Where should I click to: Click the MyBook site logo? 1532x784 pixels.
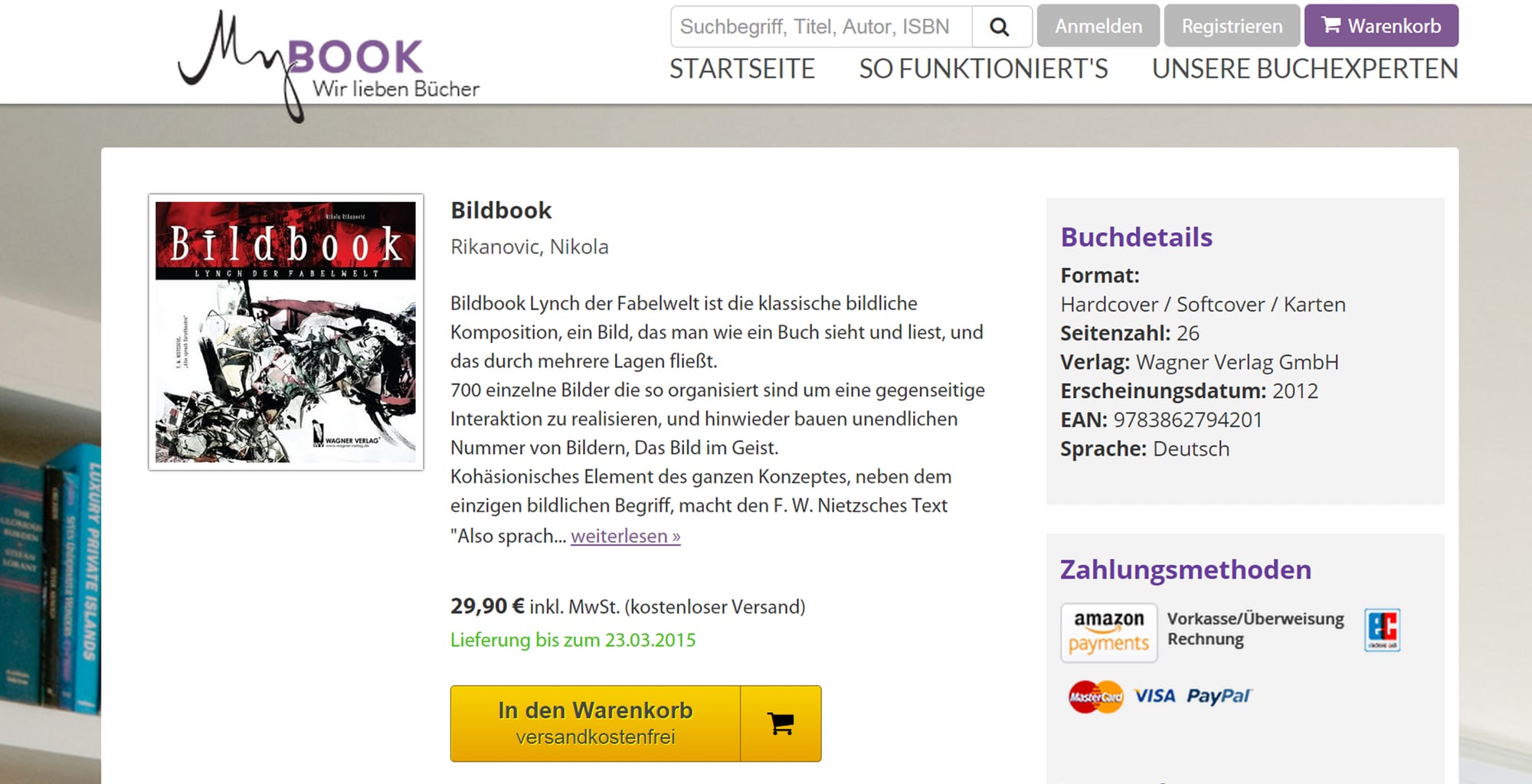(329, 66)
